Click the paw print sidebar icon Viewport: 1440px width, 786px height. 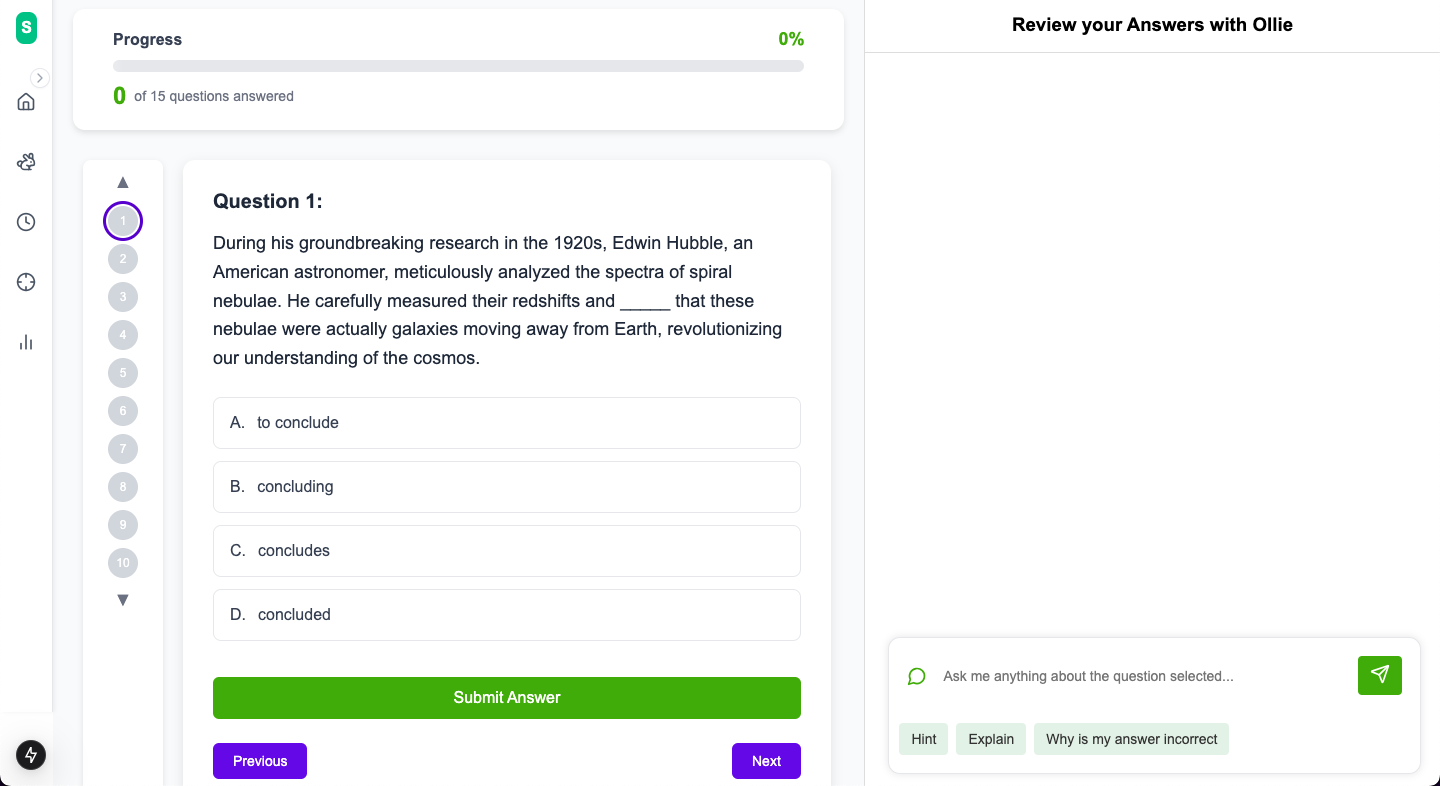[x=26, y=162]
